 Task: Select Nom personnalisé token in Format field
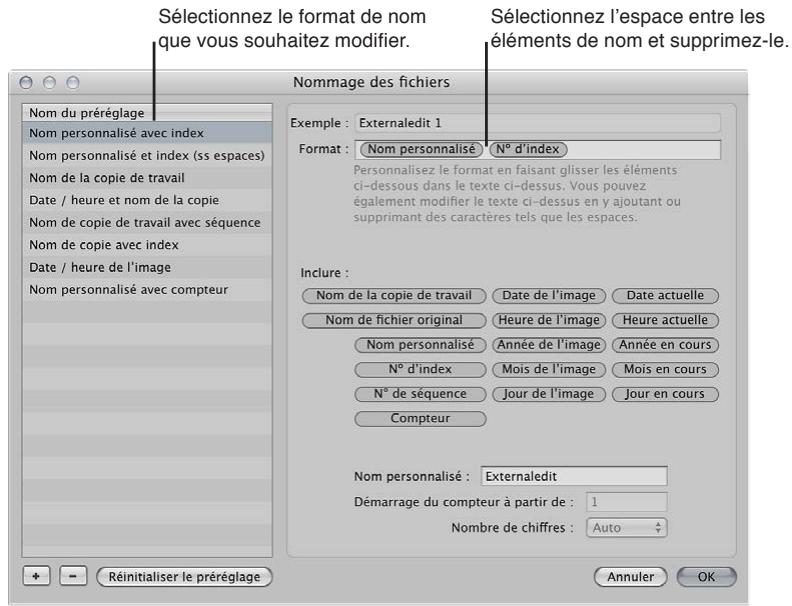click(422, 149)
